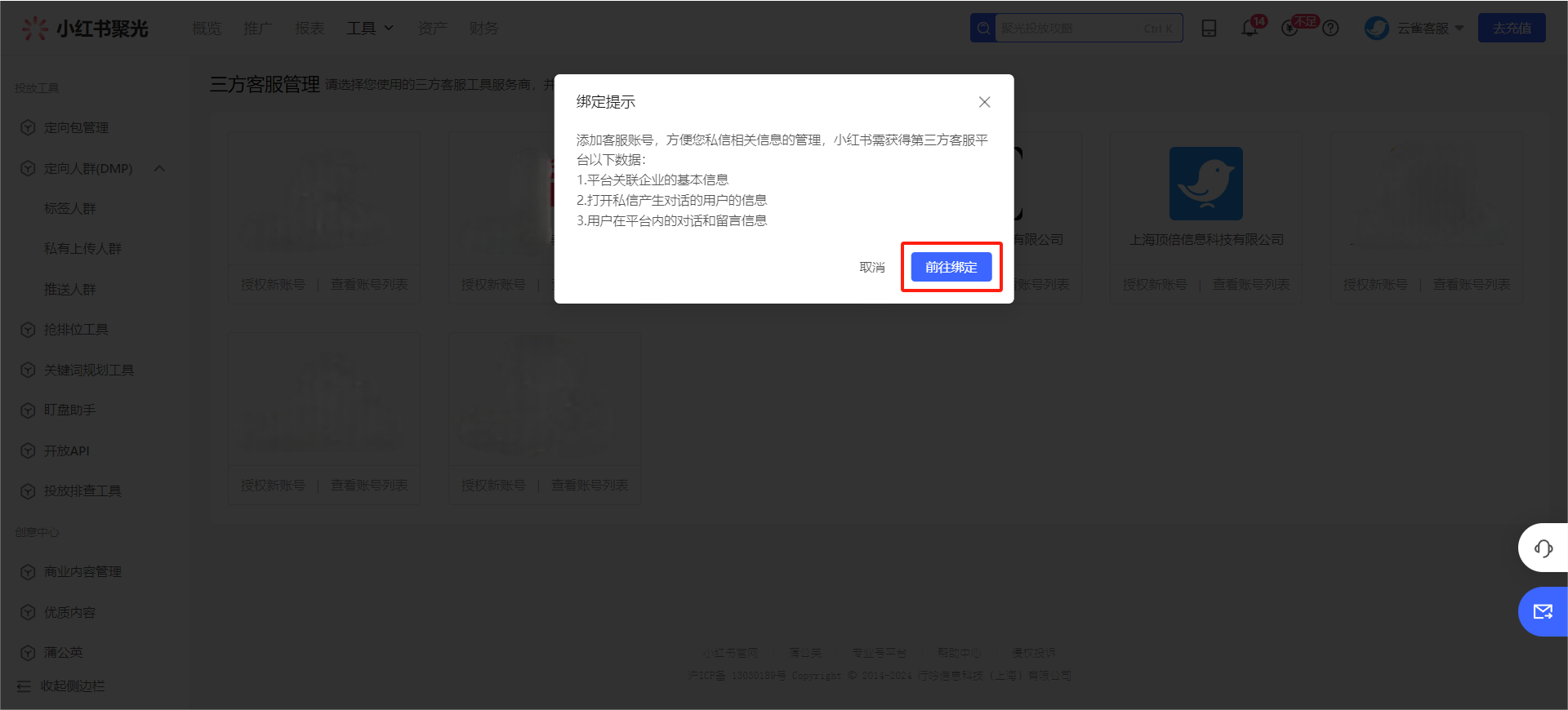Open the 小红书官网 footer link

pyautogui.click(x=731, y=653)
